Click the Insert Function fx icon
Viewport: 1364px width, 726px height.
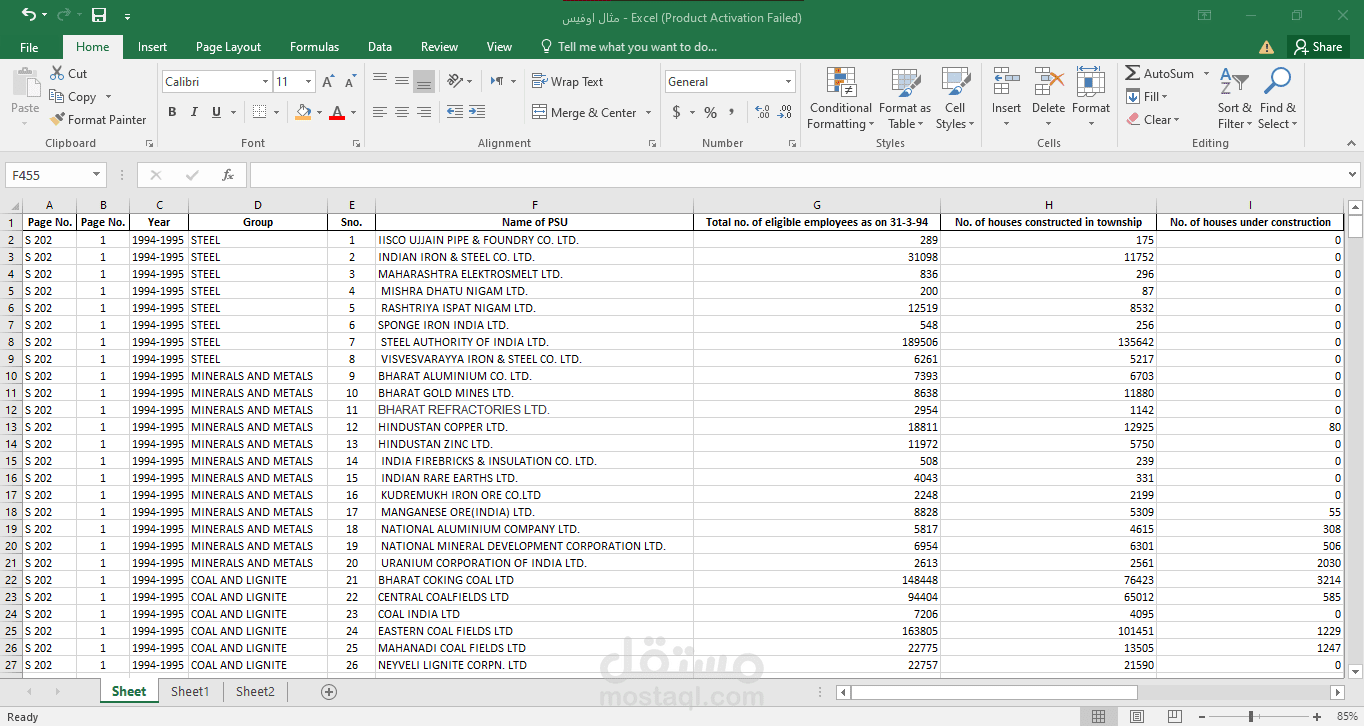228,175
